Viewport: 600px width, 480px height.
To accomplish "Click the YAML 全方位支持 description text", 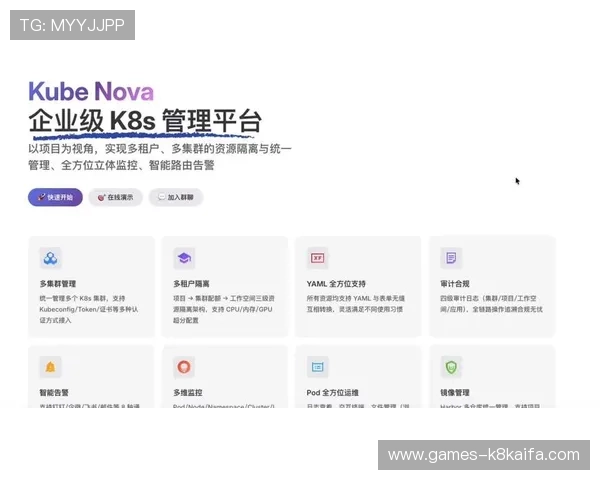I will pyautogui.click(x=356, y=304).
